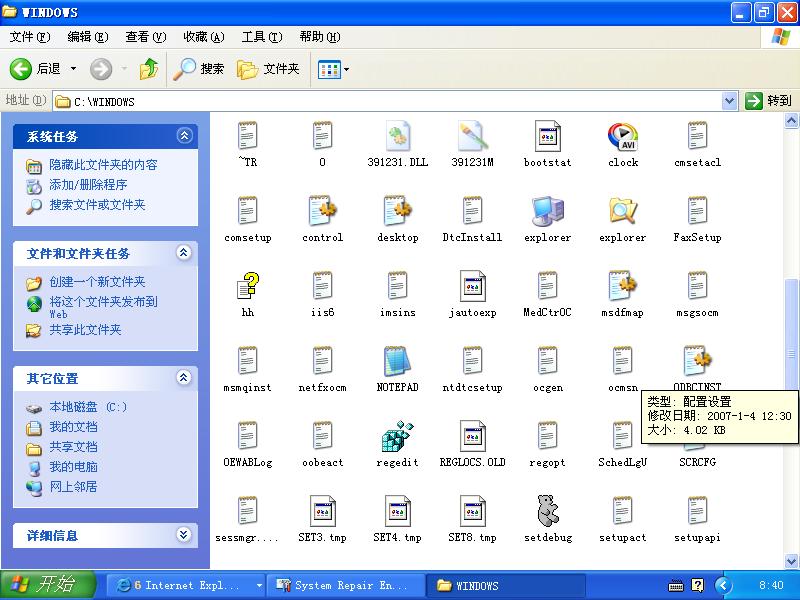Viewport: 800px width, 600px height.
Task: Click 创建一个新文件夹 link
Action: point(97,282)
